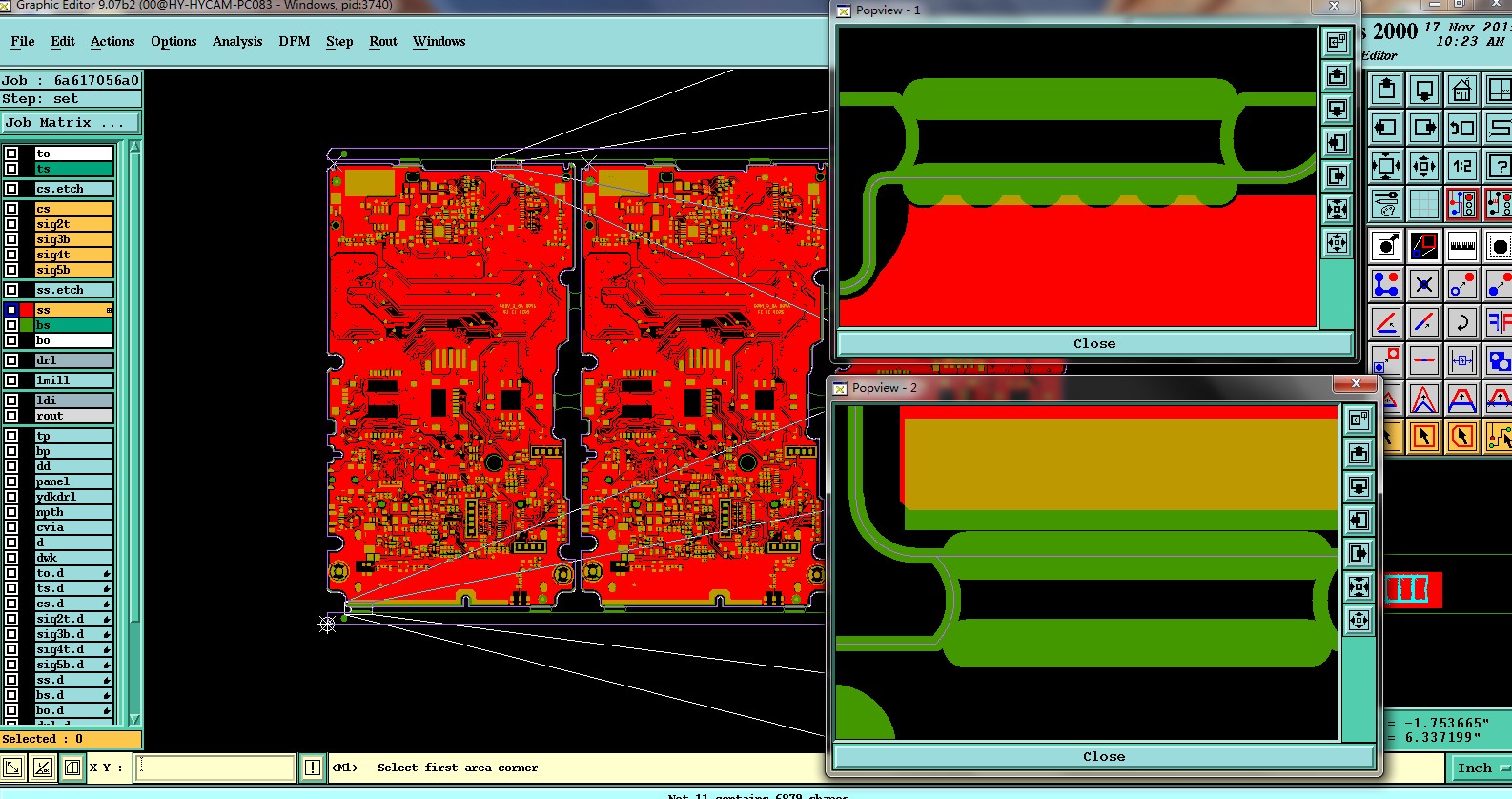
Task: Toggle checkbox for layer 'ts'
Action: [11, 169]
